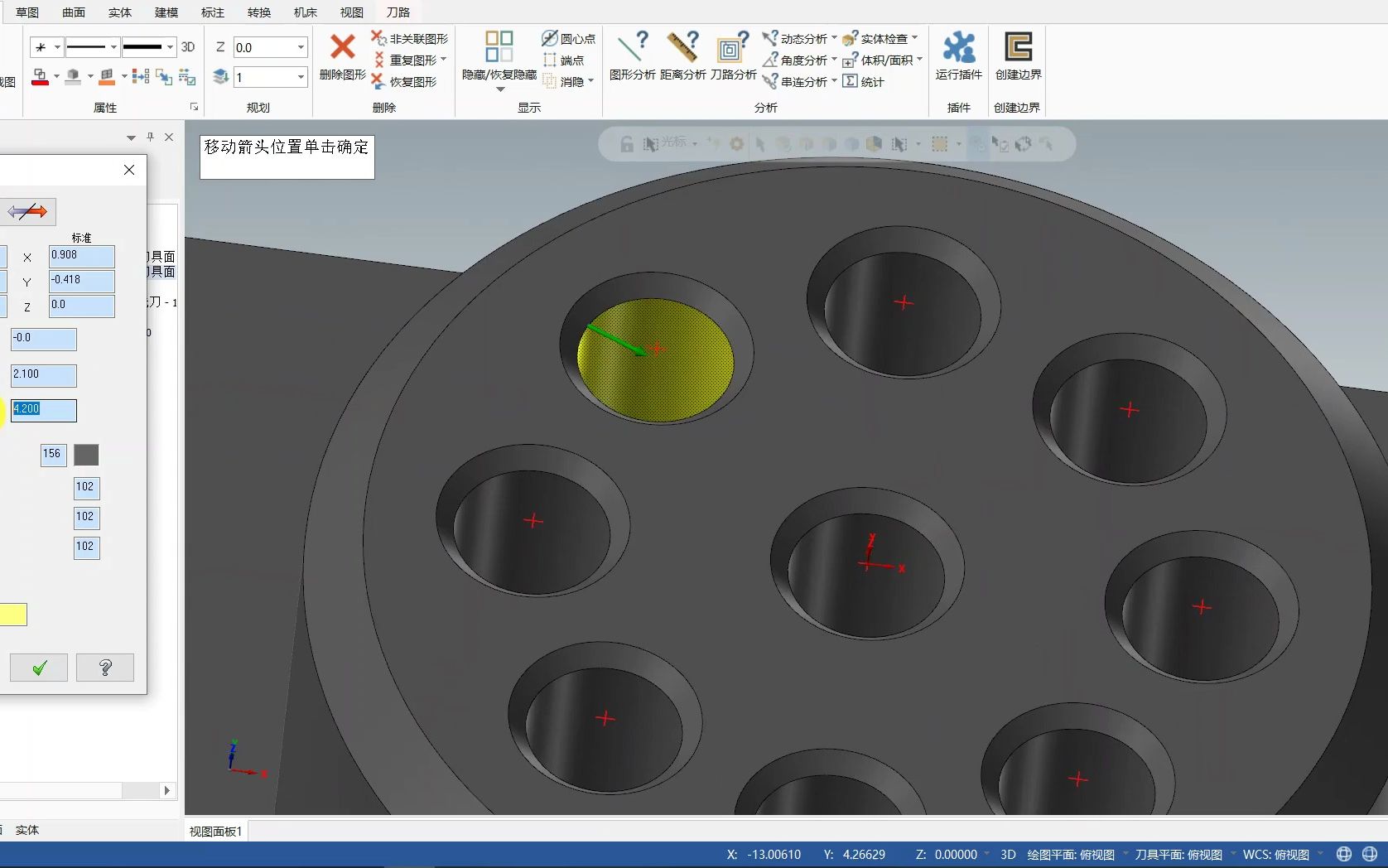Click the gray color swatch beside 156
Image resolution: width=1388 pixels, height=868 pixels.
(x=86, y=455)
